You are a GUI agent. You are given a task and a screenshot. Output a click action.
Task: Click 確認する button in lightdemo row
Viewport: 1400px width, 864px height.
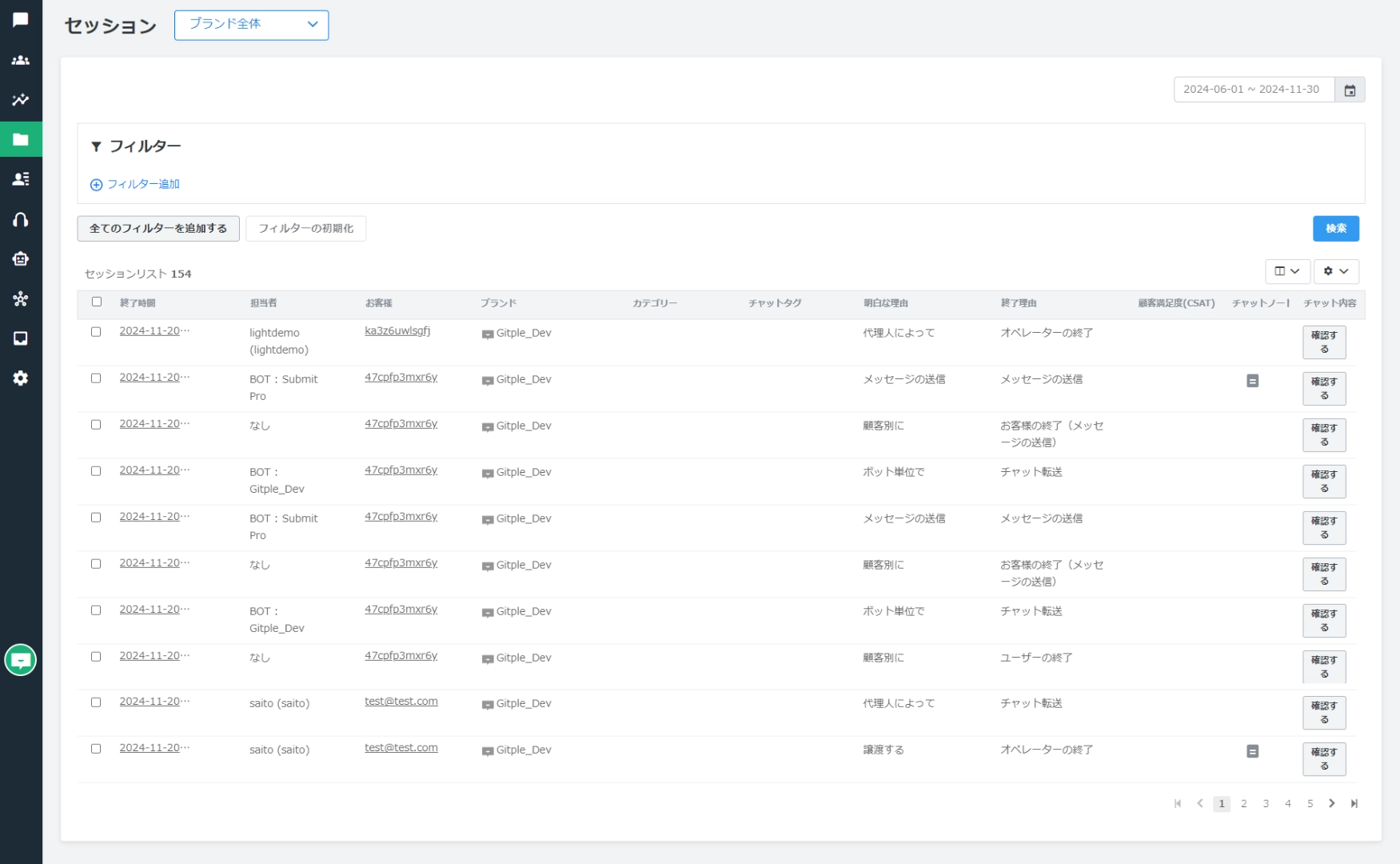click(x=1324, y=342)
